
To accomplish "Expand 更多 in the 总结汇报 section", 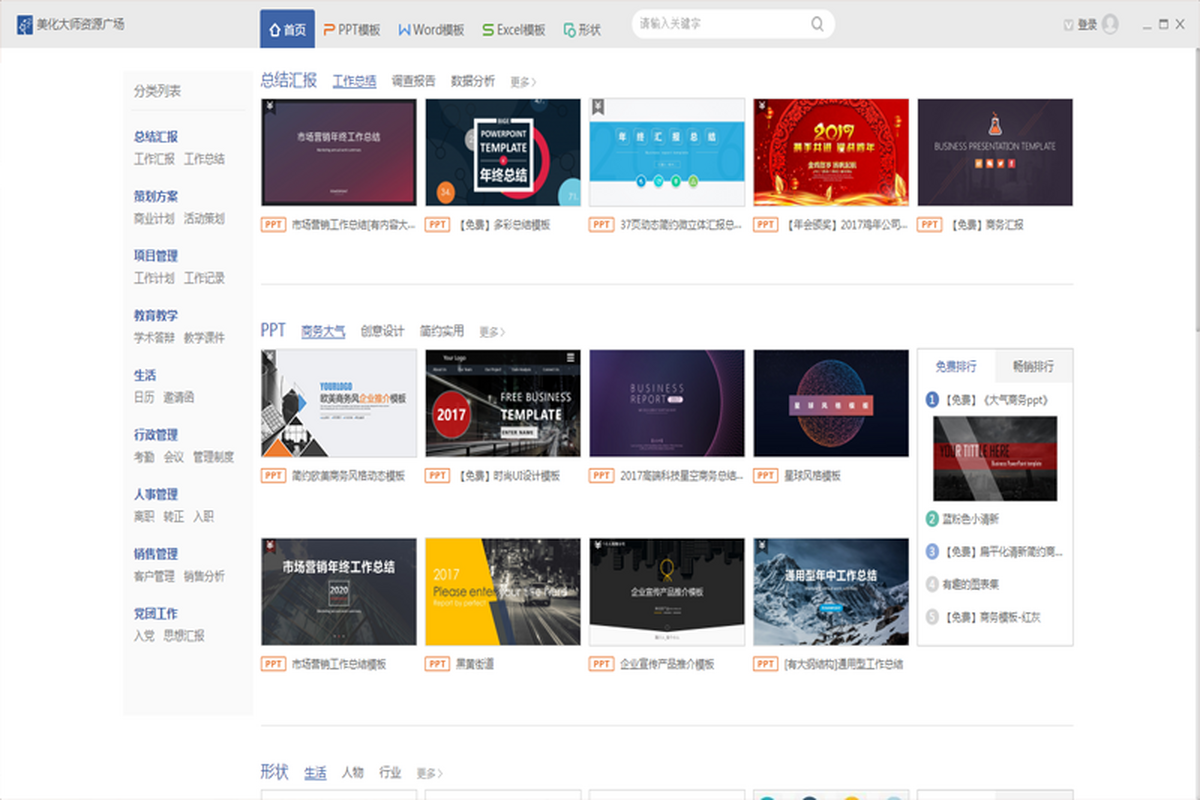I will pos(523,82).
